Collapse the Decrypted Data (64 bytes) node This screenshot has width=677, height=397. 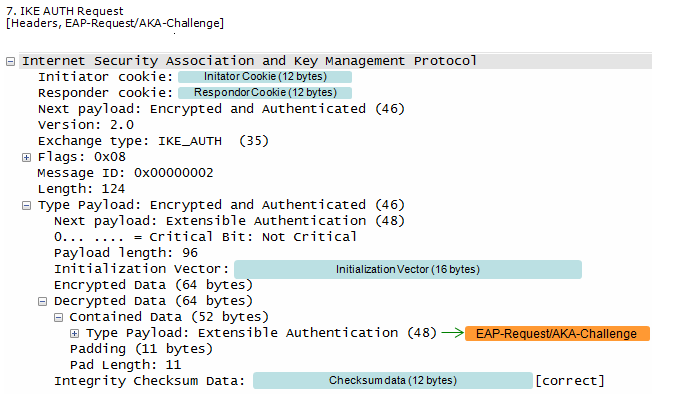tap(42, 302)
